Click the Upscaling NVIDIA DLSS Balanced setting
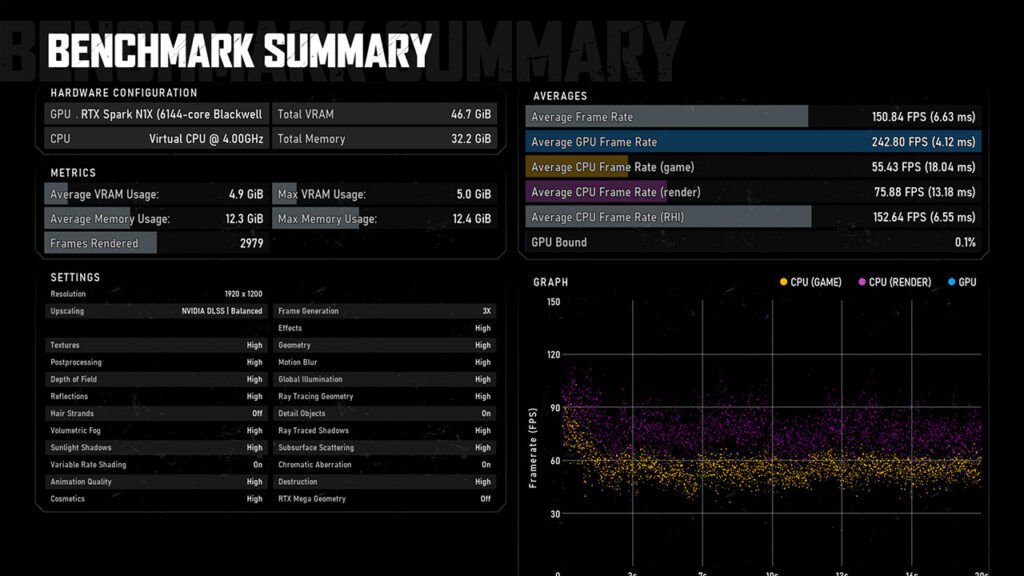Viewport: 1024px width, 576px height. coord(157,311)
